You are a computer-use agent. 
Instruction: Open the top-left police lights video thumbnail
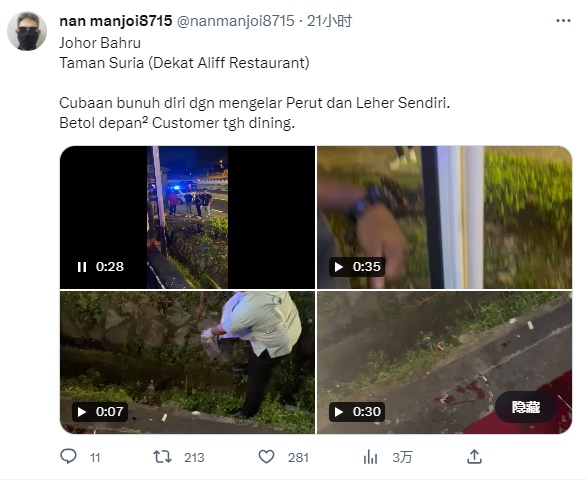point(187,217)
